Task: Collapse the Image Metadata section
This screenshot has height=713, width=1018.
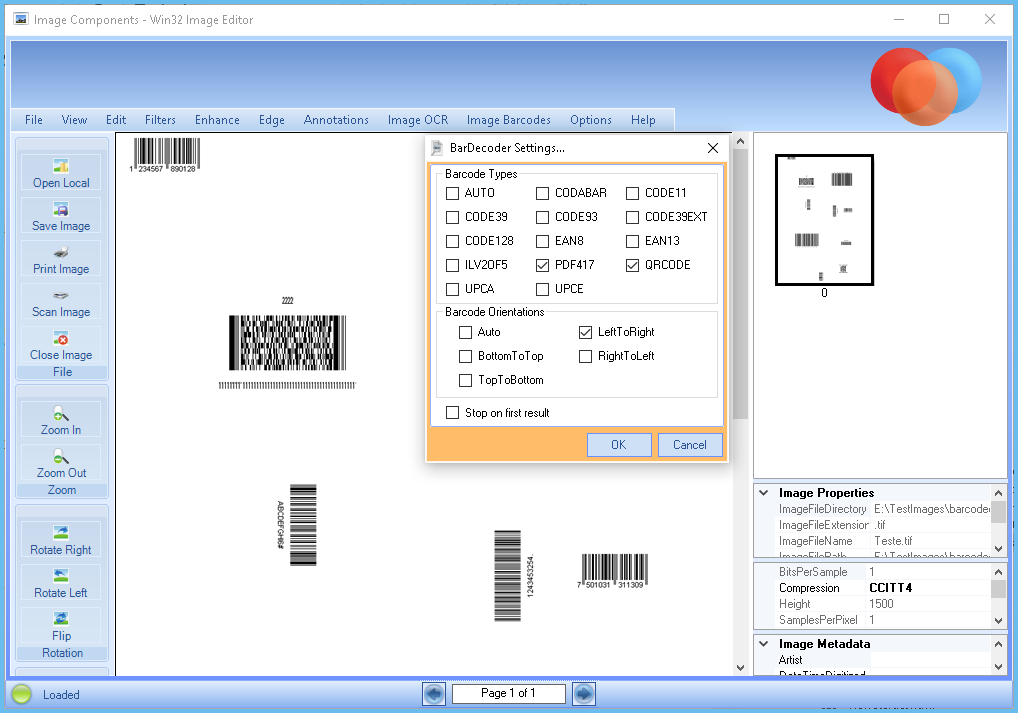Action: pyautogui.click(x=764, y=644)
